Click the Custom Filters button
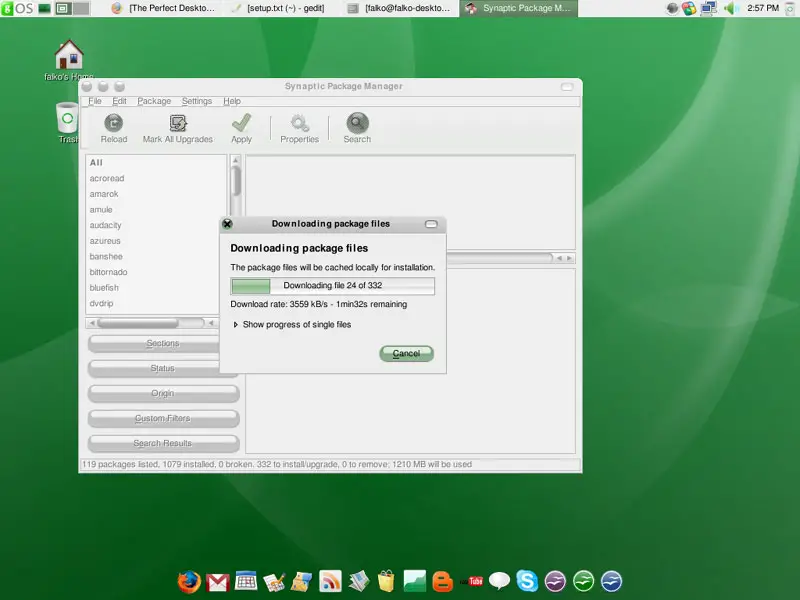This screenshot has width=800, height=600. [x=163, y=418]
